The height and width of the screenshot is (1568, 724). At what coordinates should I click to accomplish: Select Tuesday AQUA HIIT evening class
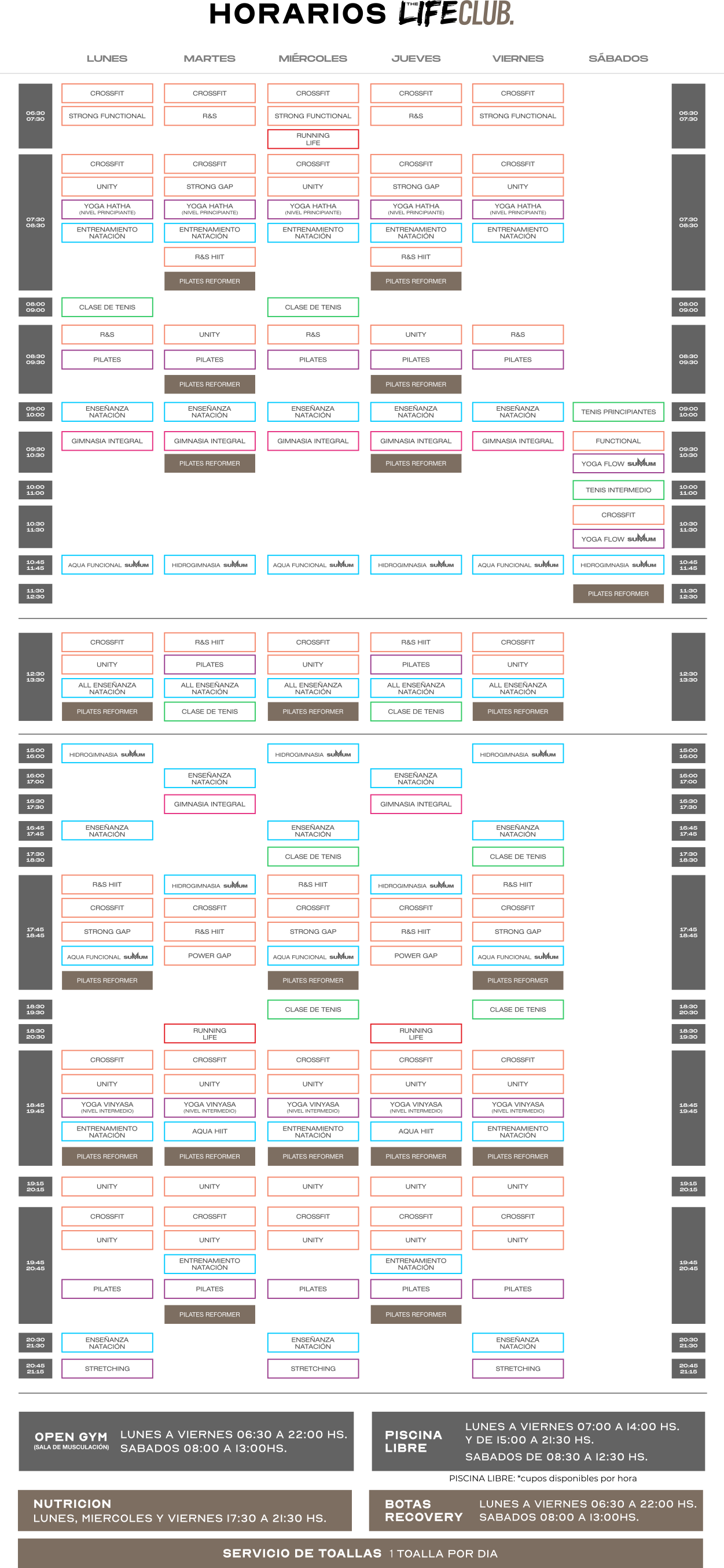[x=210, y=1131]
